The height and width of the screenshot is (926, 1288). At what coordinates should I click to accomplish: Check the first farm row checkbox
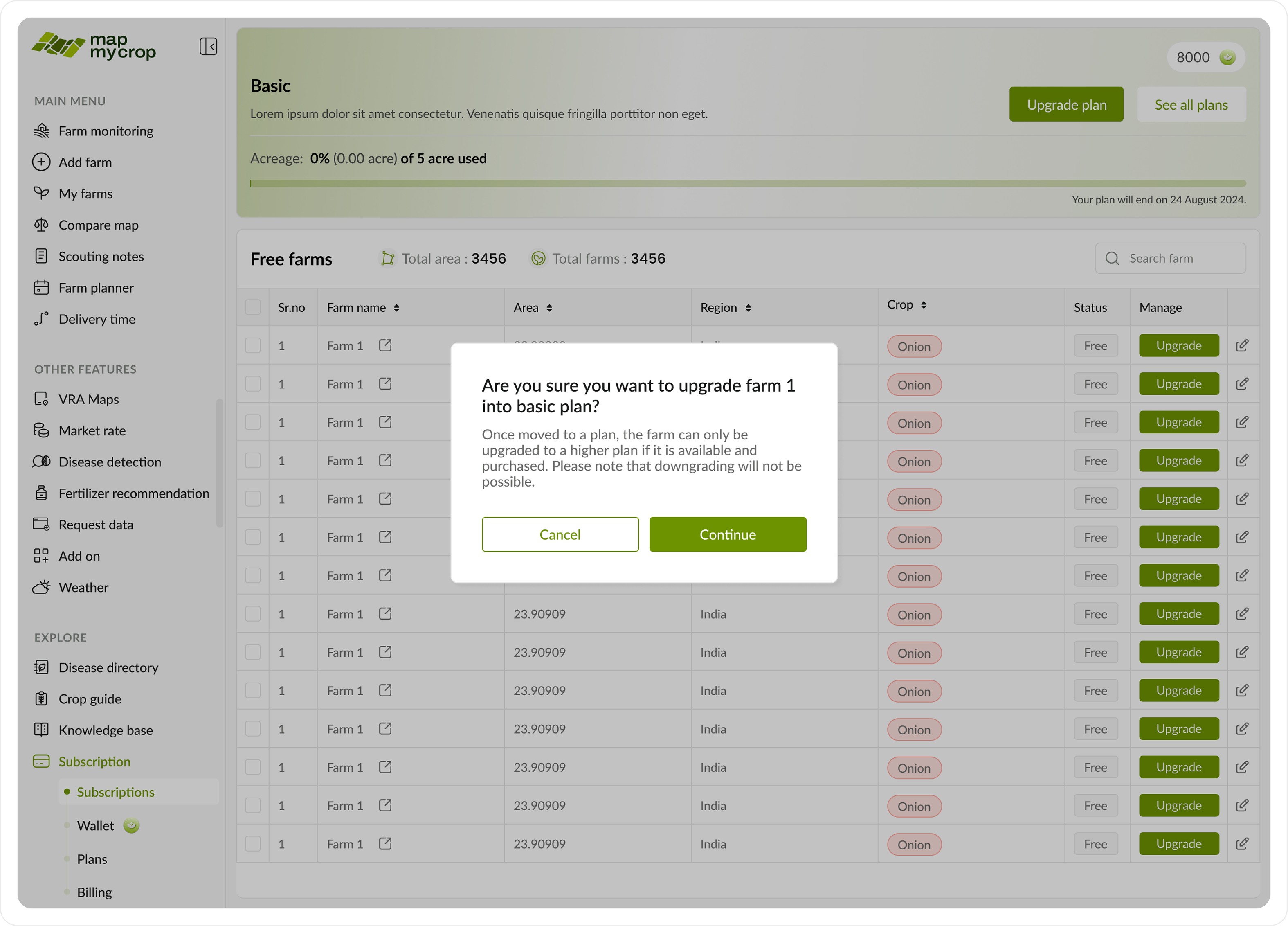pyautogui.click(x=253, y=345)
